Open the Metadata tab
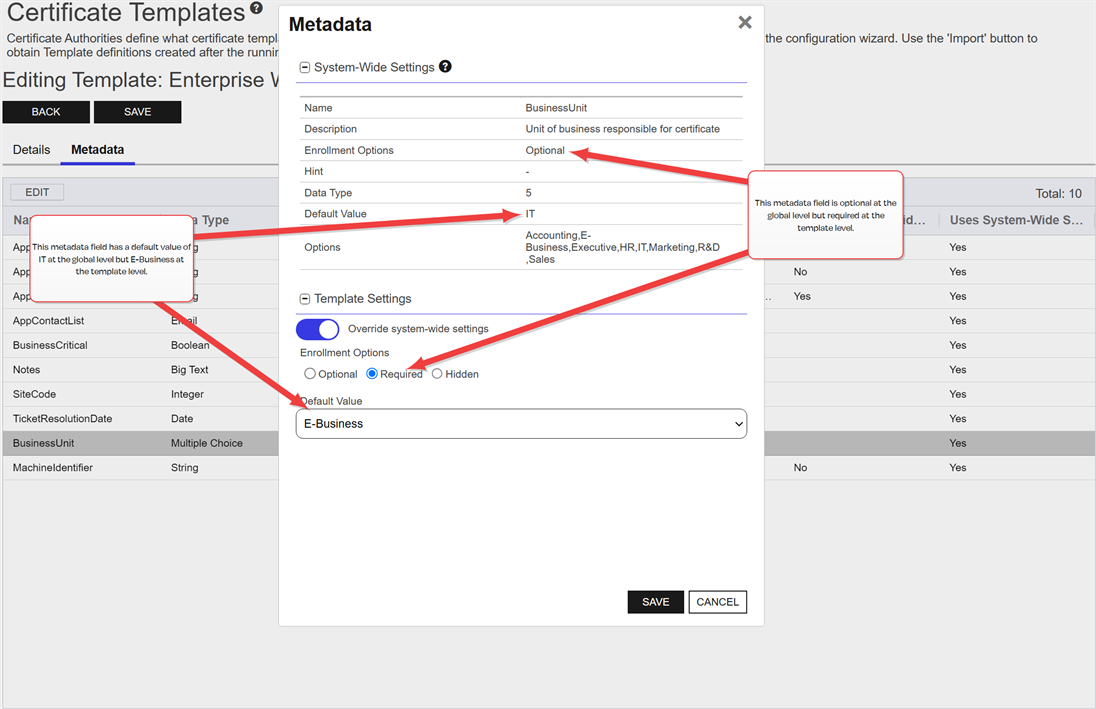The width and height of the screenshot is (1096, 709). [x=97, y=150]
